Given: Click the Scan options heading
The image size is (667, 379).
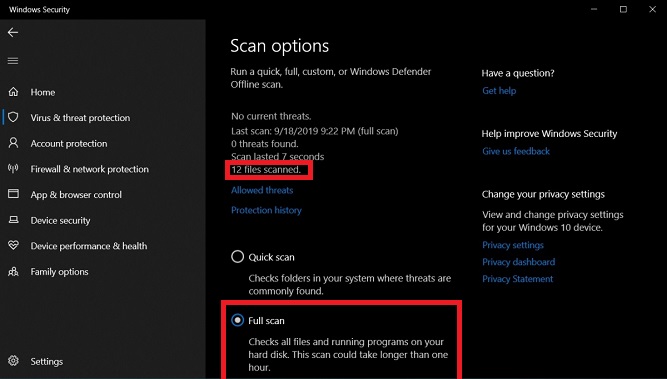Looking at the screenshot, I should (x=279, y=46).
